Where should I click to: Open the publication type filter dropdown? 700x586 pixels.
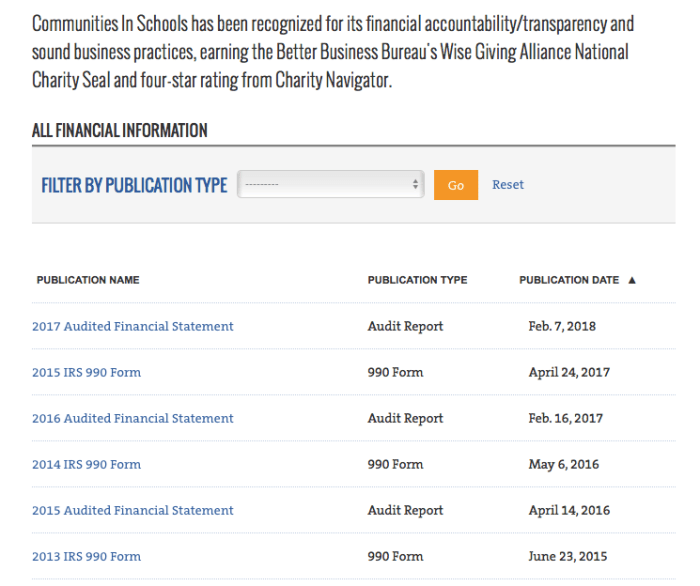pyautogui.click(x=331, y=185)
